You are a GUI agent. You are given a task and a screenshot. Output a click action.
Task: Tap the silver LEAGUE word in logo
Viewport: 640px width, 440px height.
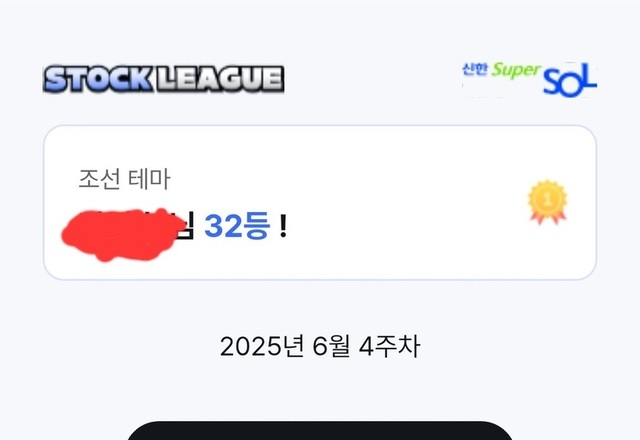tap(220, 79)
